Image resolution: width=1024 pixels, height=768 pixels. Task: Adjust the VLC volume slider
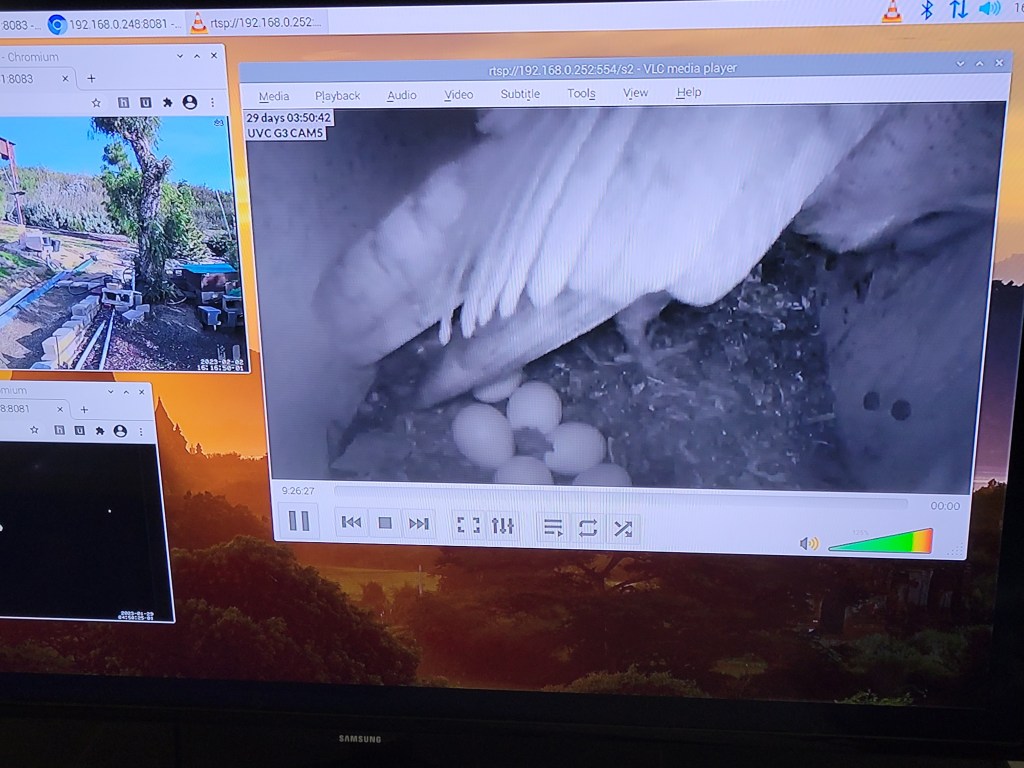point(880,543)
